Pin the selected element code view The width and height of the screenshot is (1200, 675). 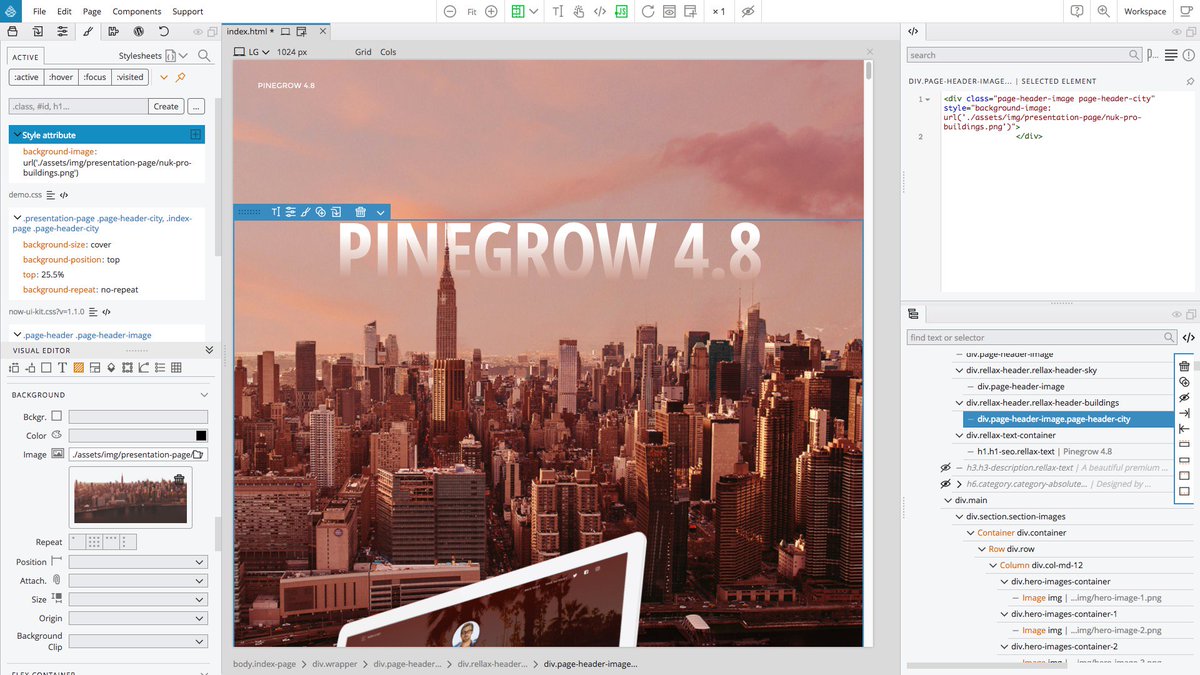click(x=1189, y=81)
